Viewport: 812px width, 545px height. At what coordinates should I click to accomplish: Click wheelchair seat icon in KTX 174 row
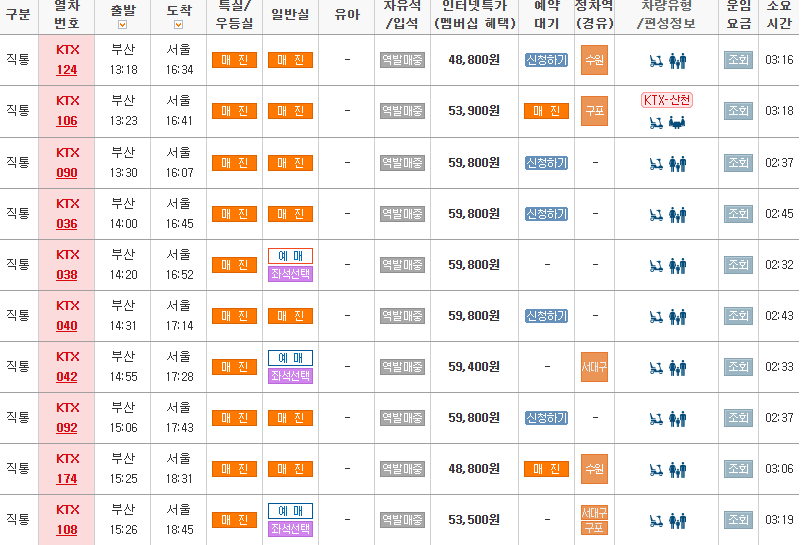tap(656, 470)
